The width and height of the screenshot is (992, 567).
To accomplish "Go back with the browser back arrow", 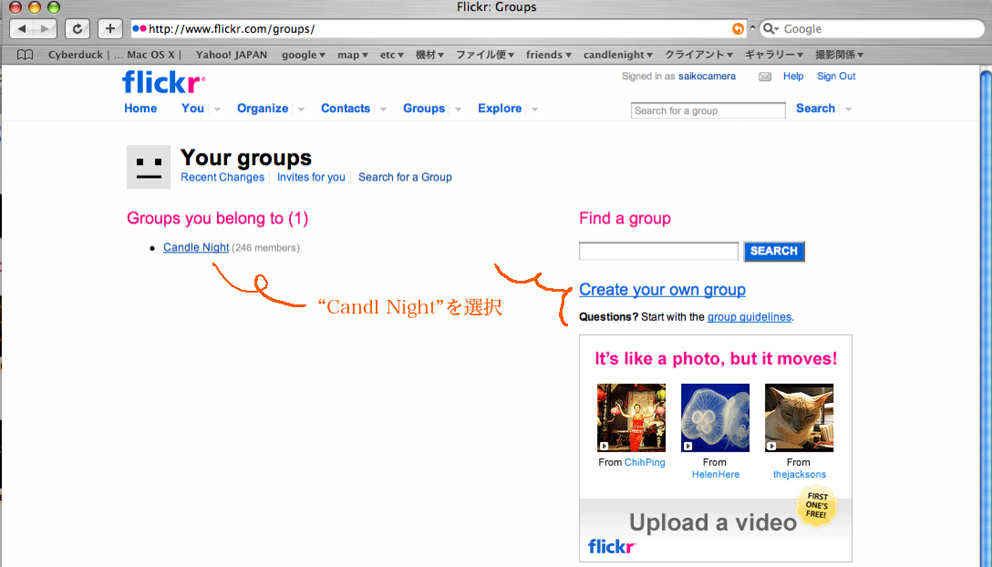I will (22, 28).
